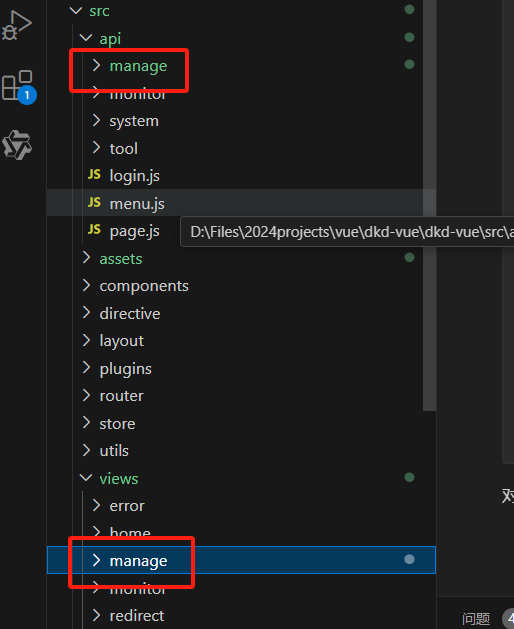Switch to the 问题 panel tab

pos(476,619)
